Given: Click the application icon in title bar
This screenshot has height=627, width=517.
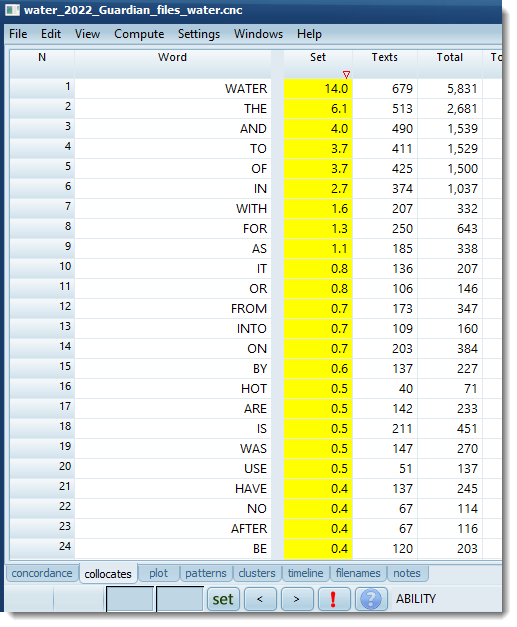Looking at the screenshot, I should [12, 10].
